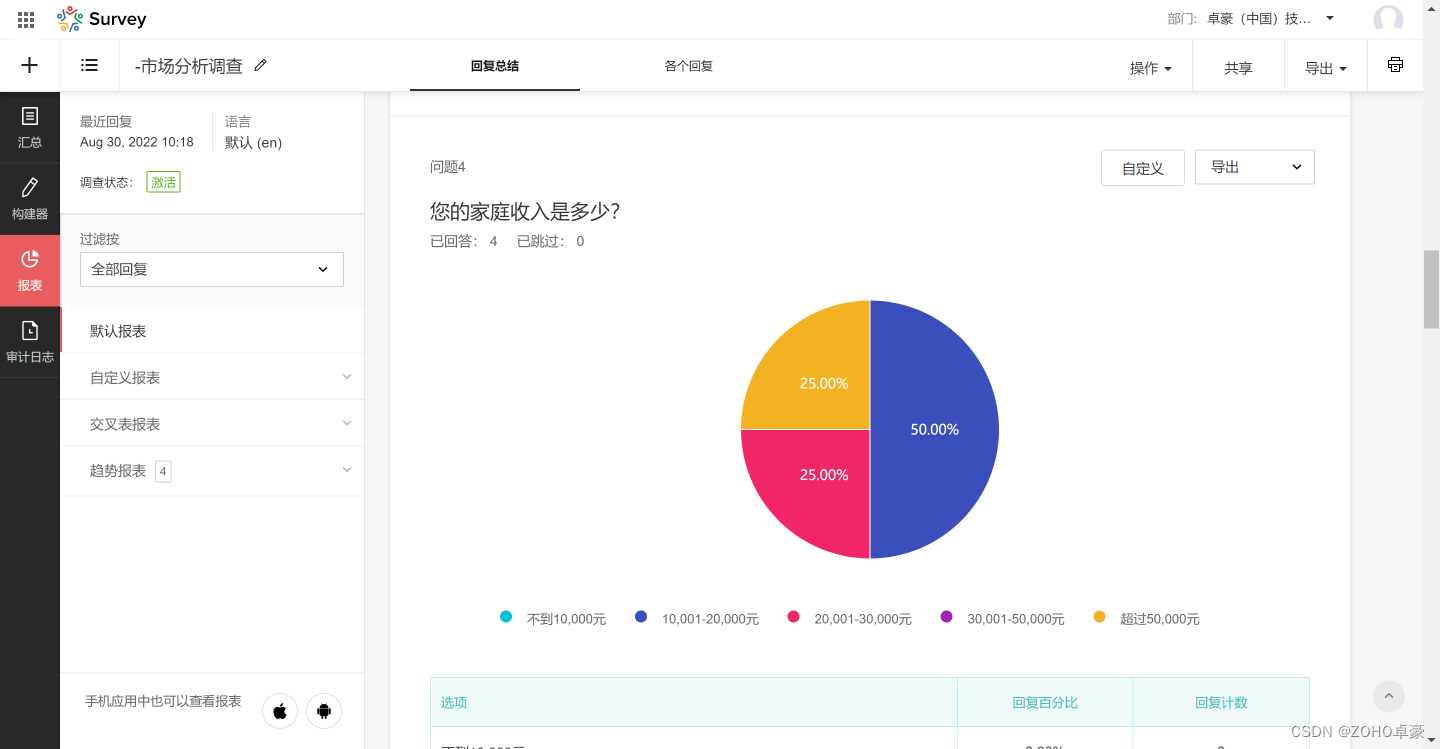The height and width of the screenshot is (749, 1440).
Task: Click the trend report count badge 4
Action: click(163, 470)
